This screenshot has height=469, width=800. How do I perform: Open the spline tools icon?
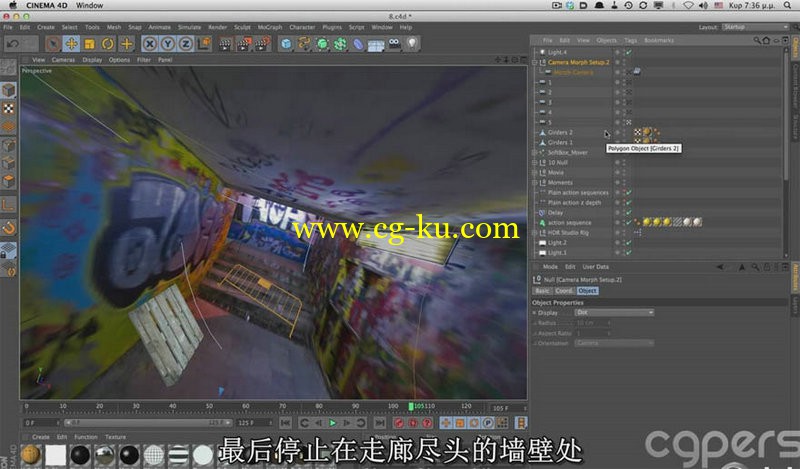point(304,44)
